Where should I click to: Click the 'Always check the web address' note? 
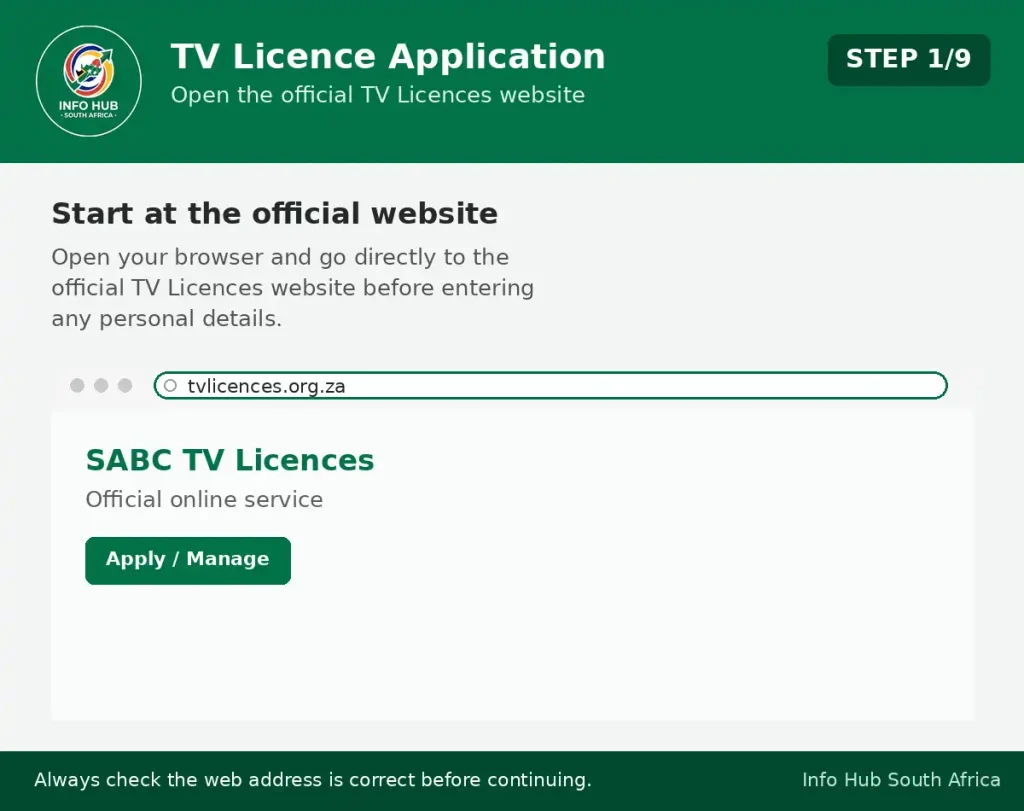click(313, 780)
